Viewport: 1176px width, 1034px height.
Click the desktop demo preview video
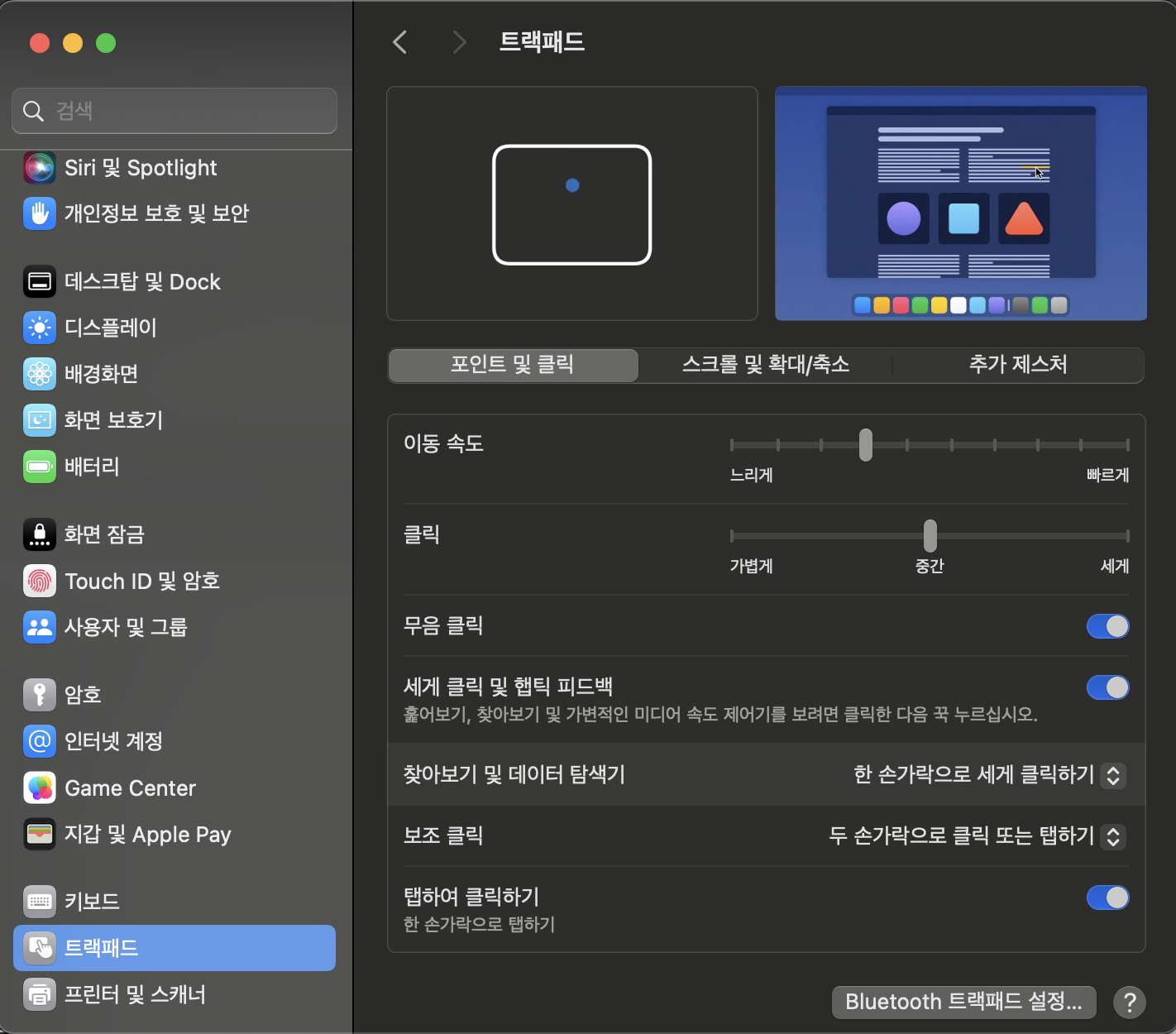(x=961, y=203)
